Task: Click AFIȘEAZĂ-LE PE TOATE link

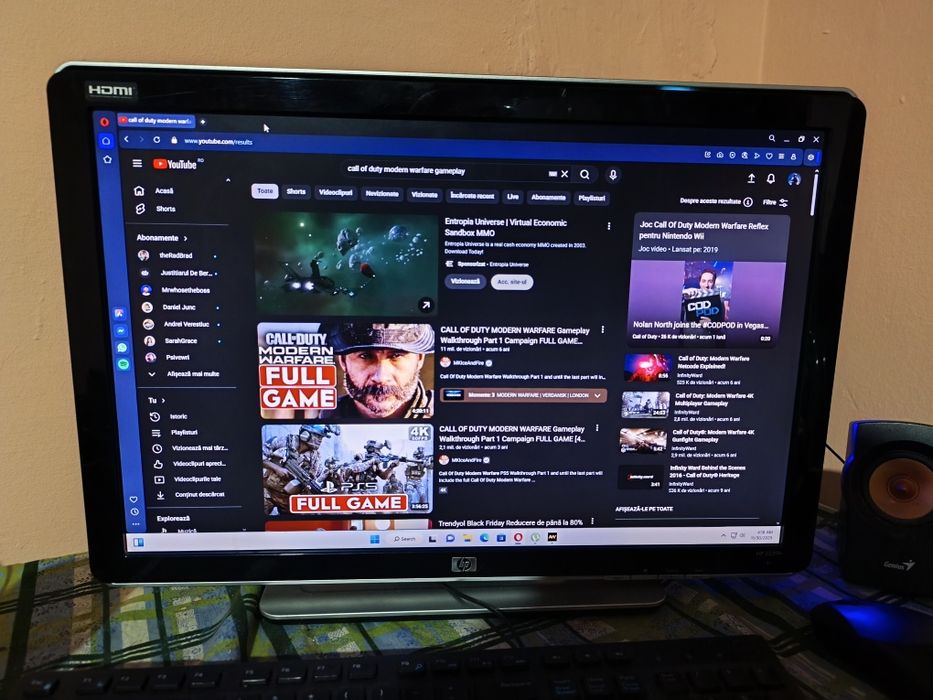Action: pyautogui.click(x=644, y=509)
